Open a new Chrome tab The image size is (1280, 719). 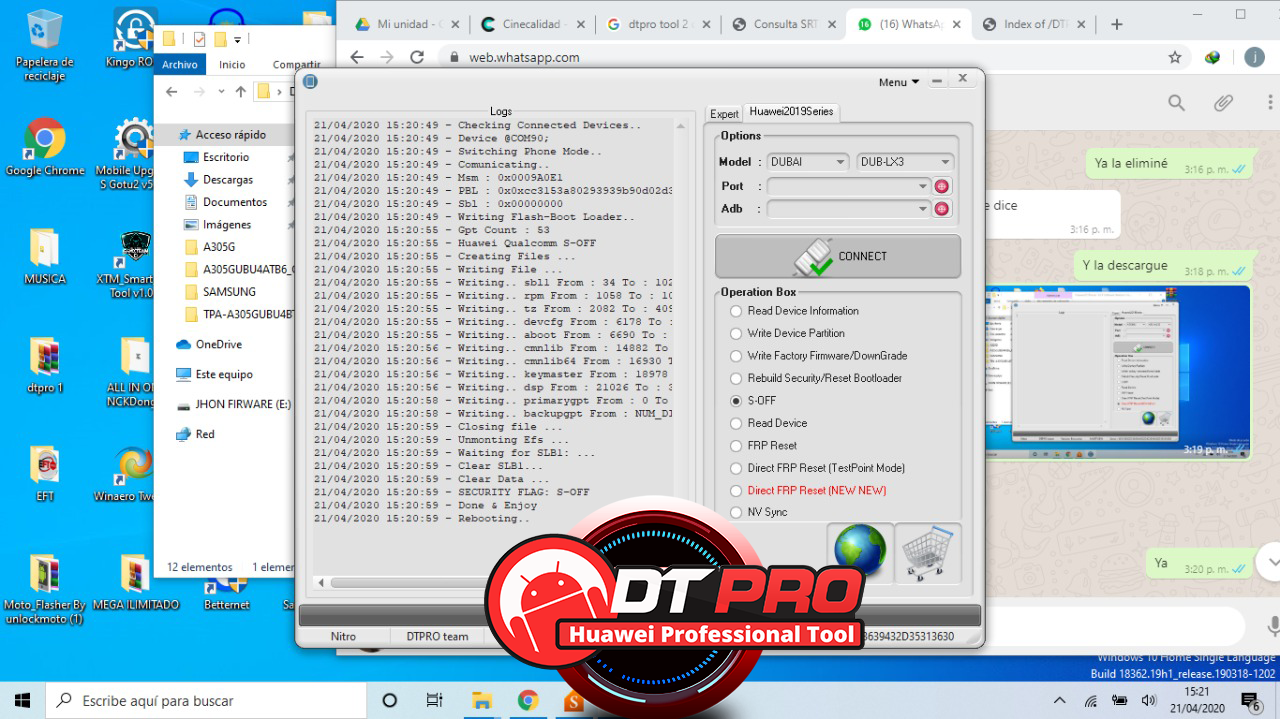[x=1117, y=24]
